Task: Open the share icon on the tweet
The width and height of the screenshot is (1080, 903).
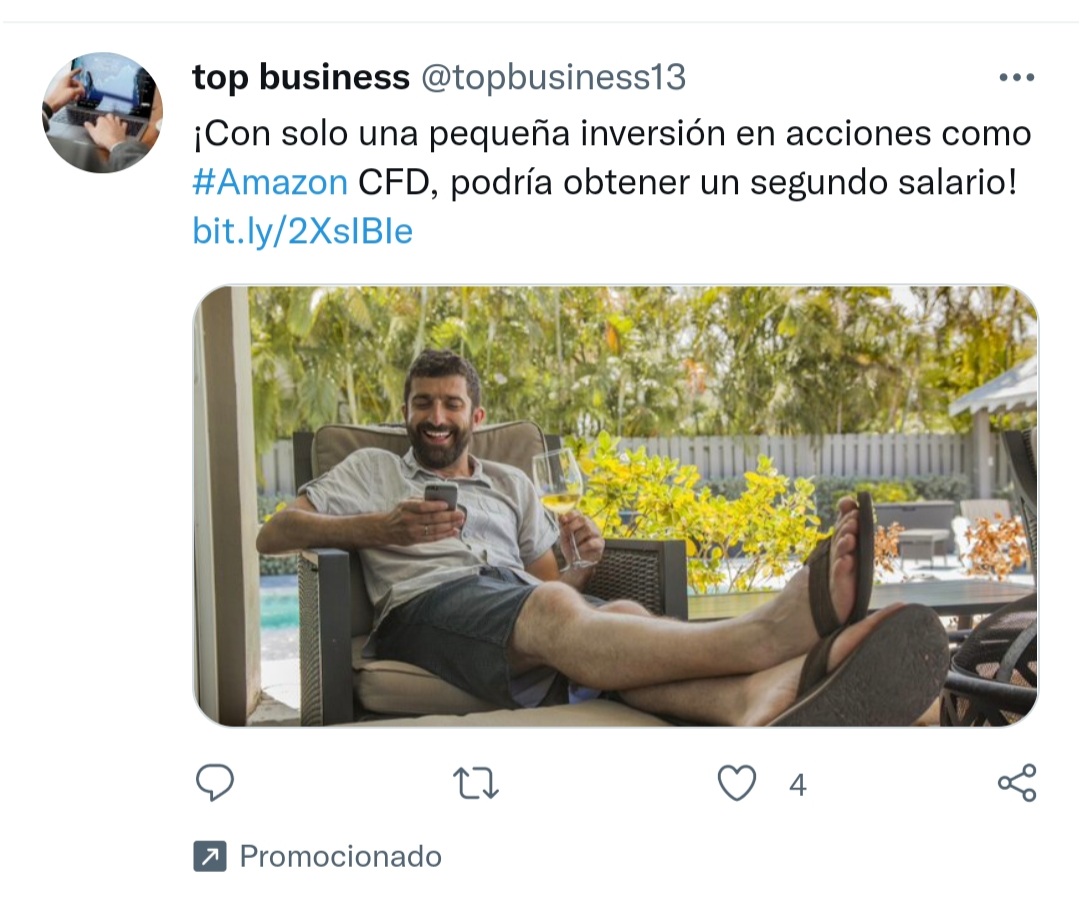Action: click(1017, 782)
